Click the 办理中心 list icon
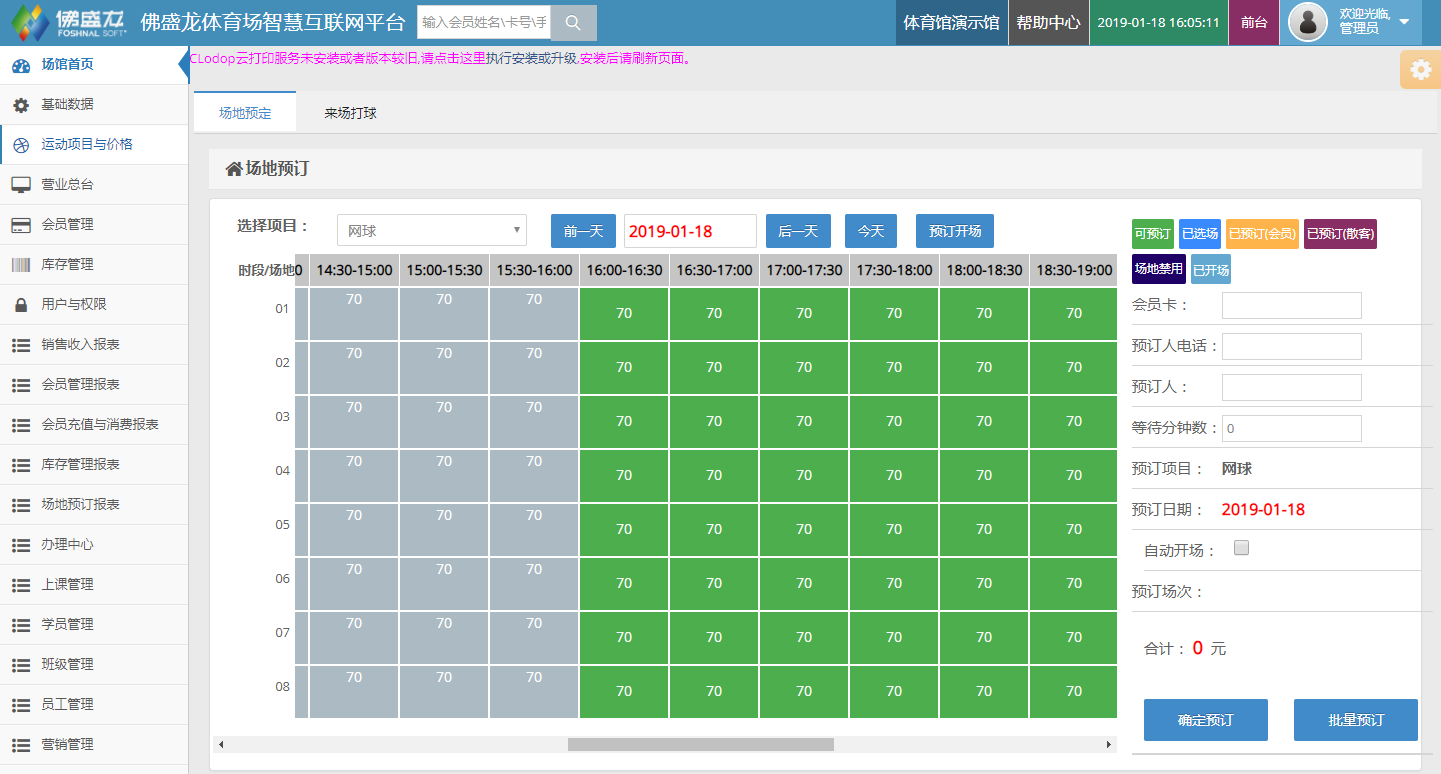Viewport: 1441px width, 774px height. click(x=21, y=545)
